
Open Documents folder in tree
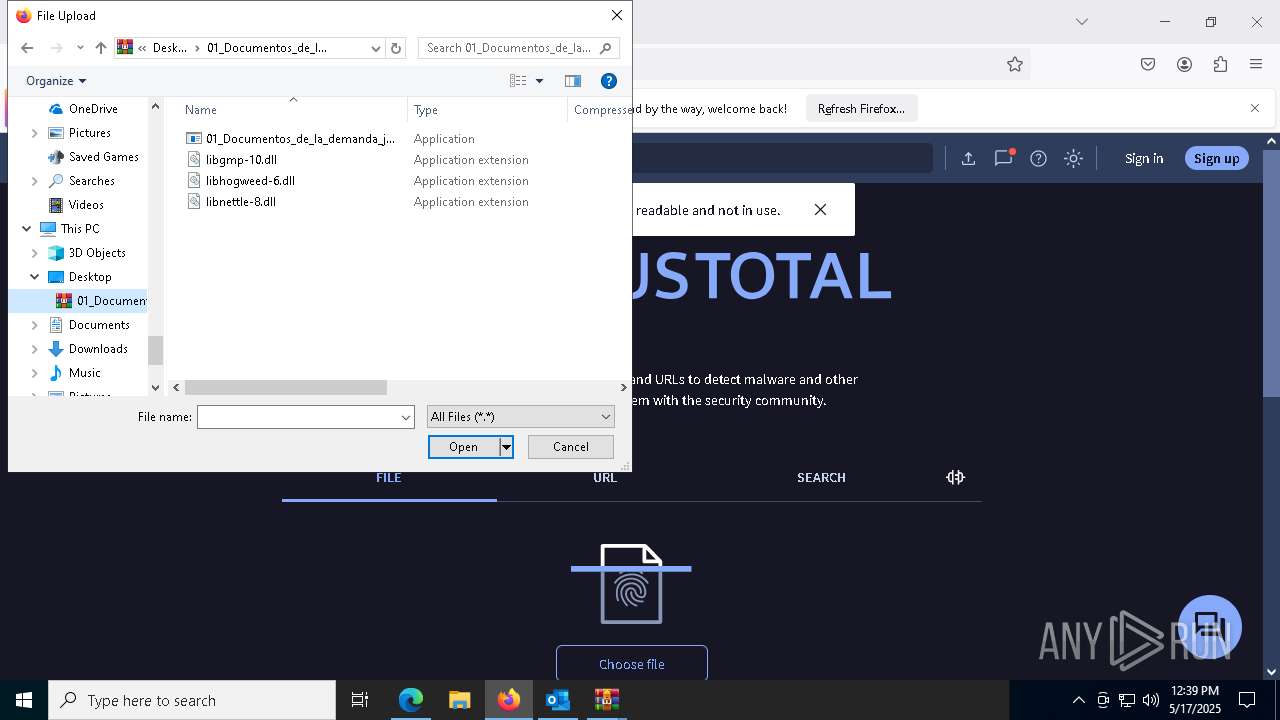pos(99,325)
